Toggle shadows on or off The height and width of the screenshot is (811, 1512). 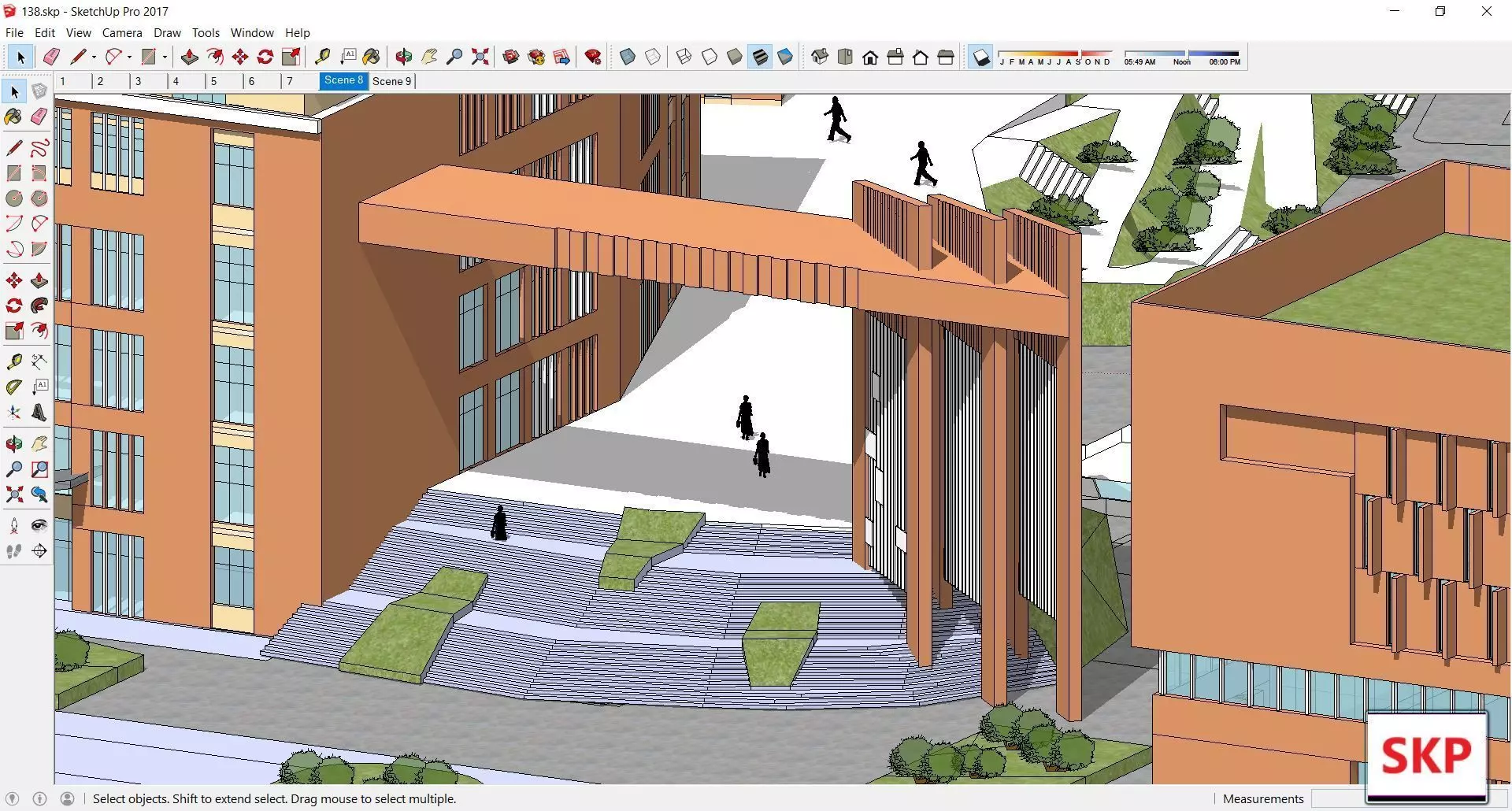(980, 57)
